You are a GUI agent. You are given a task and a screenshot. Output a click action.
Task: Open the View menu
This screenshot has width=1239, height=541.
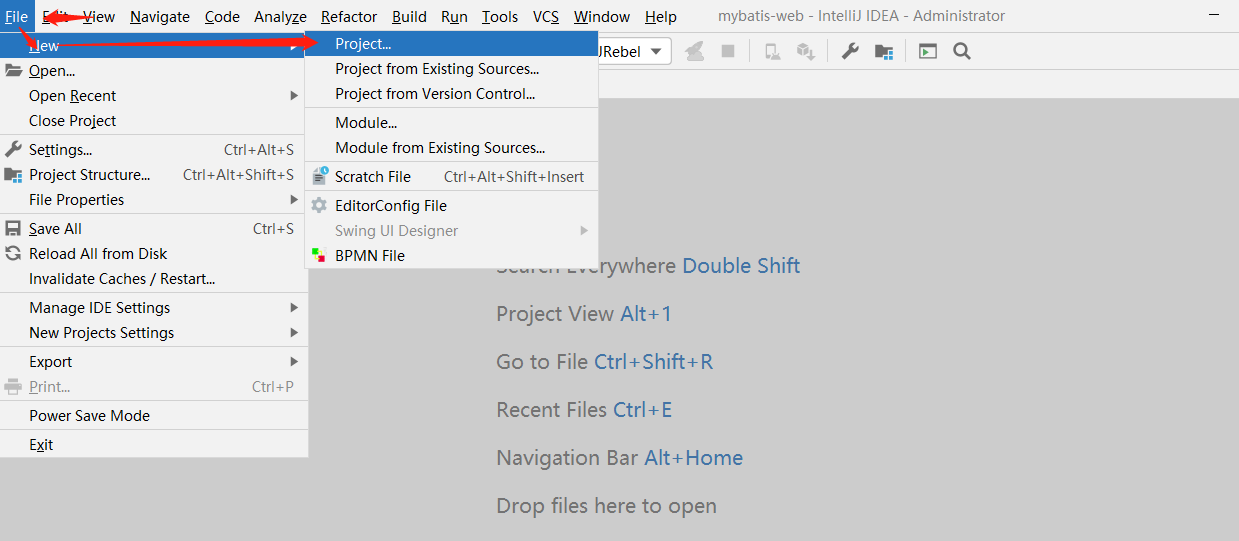click(99, 16)
